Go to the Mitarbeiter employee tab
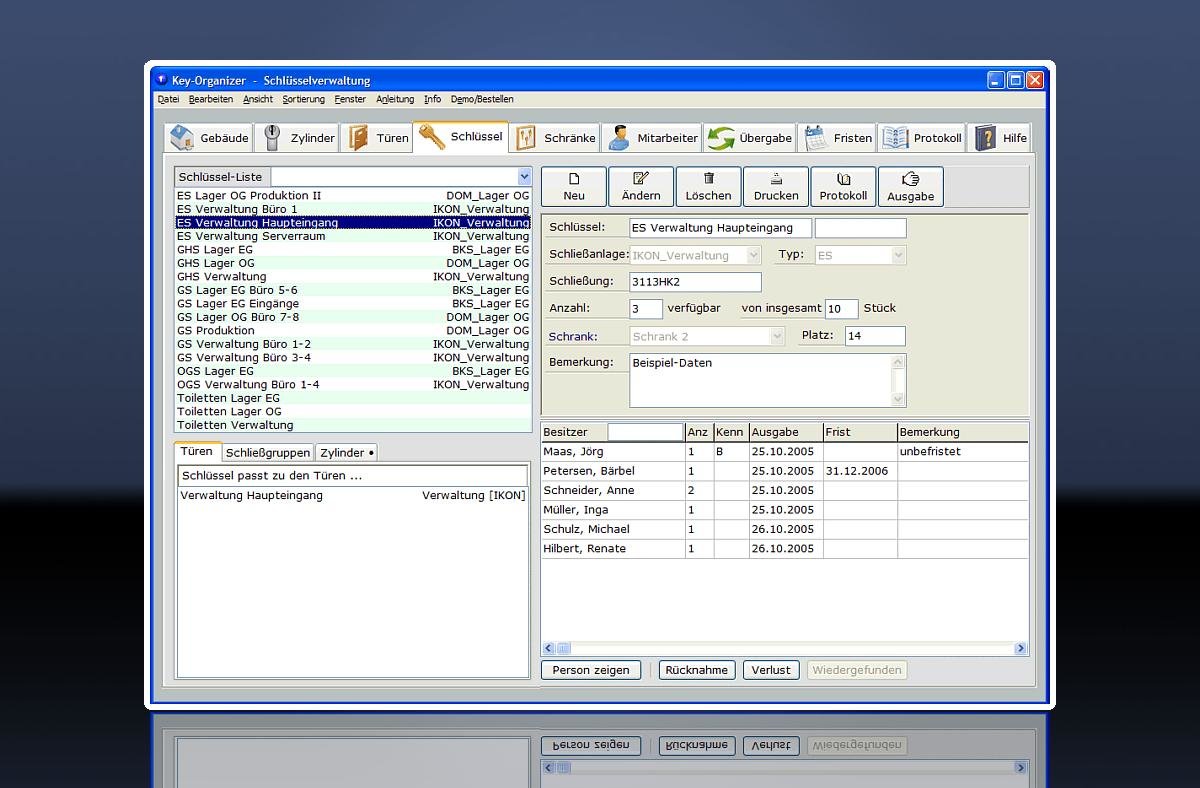 653,138
